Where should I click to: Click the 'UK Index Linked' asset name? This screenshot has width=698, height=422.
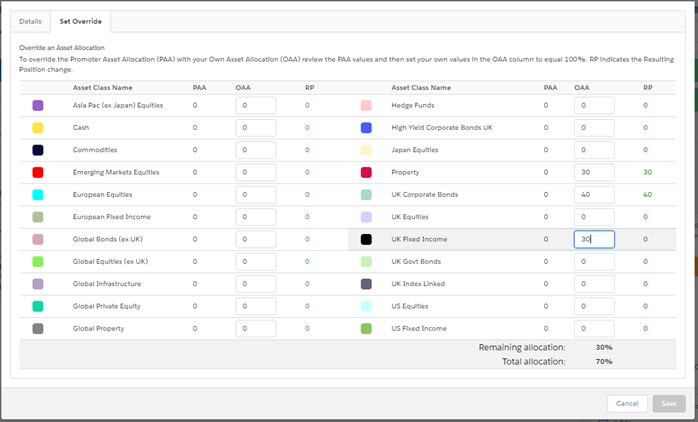pos(418,284)
